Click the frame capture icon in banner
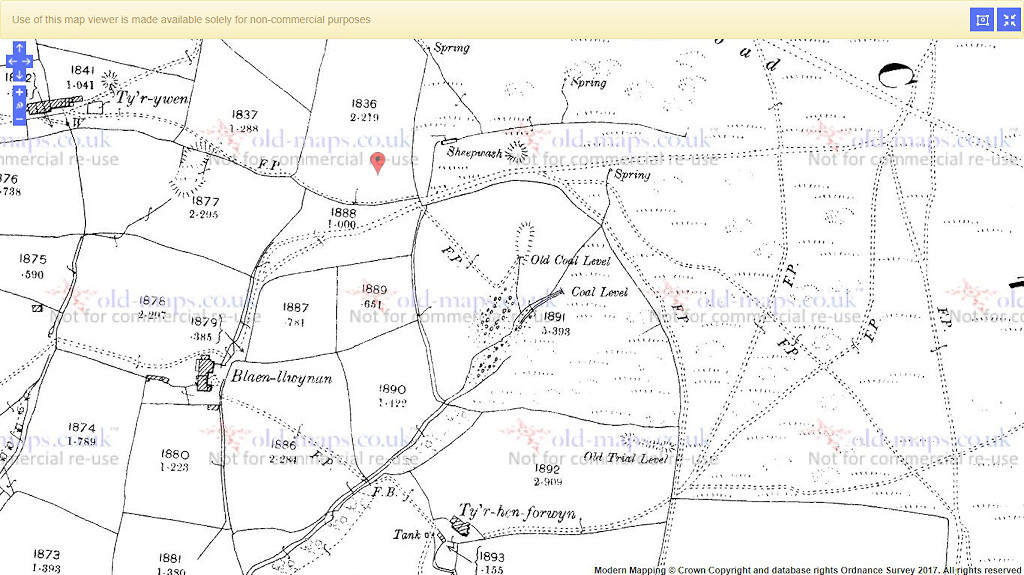This screenshot has height=575, width=1024. click(x=982, y=20)
